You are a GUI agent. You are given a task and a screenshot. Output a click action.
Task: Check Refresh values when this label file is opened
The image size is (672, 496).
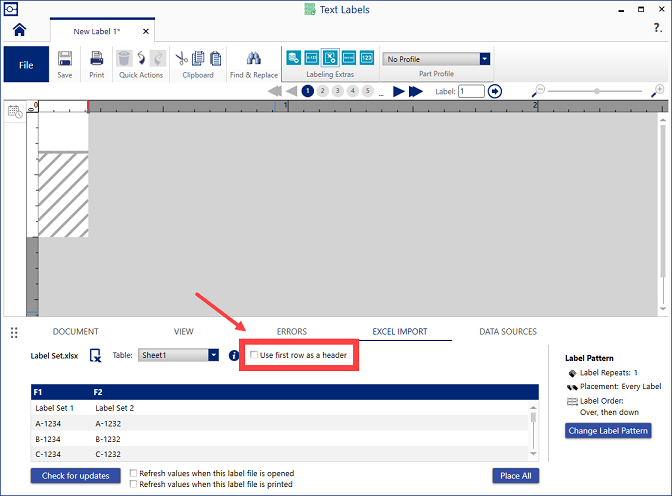tap(135, 473)
